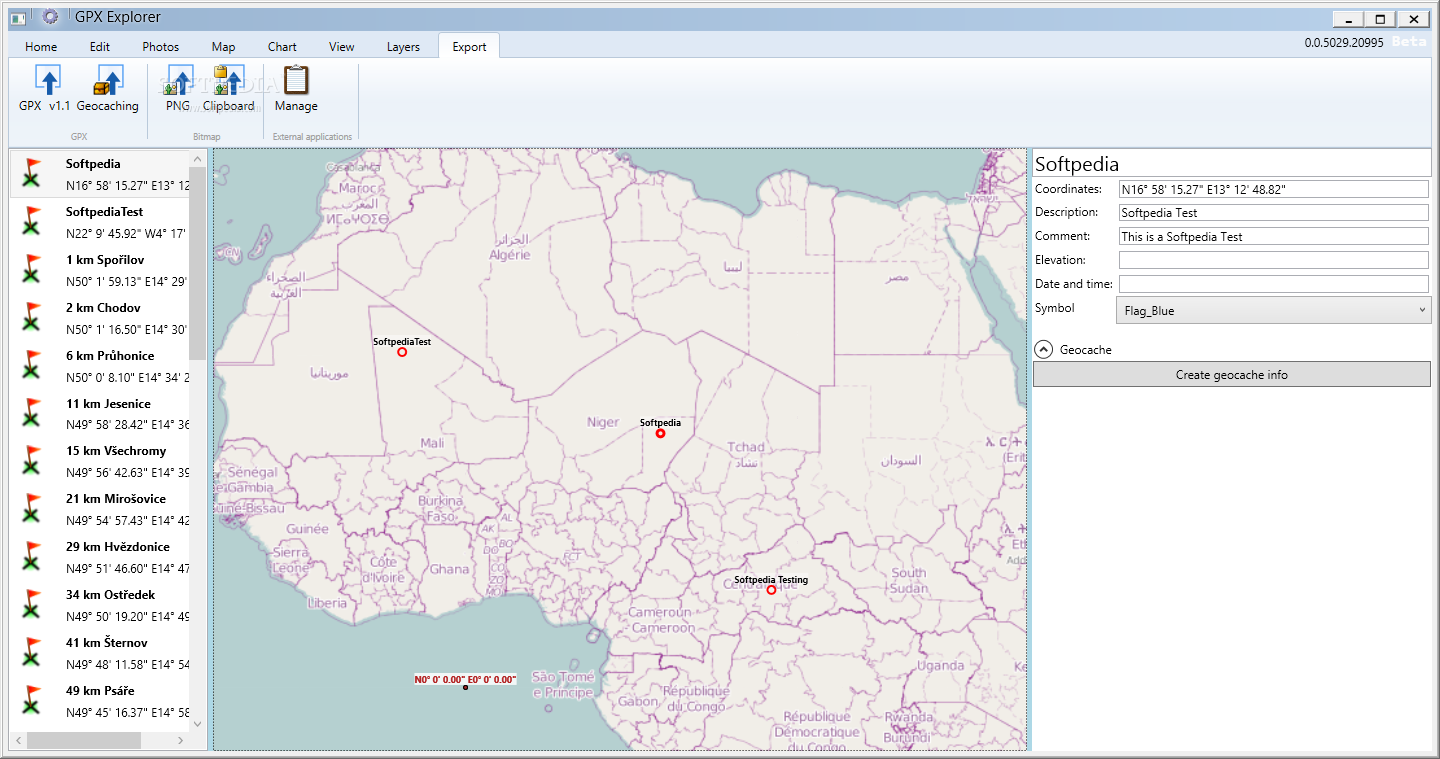
Task: Switch to the Photos tab
Action: 161,46
